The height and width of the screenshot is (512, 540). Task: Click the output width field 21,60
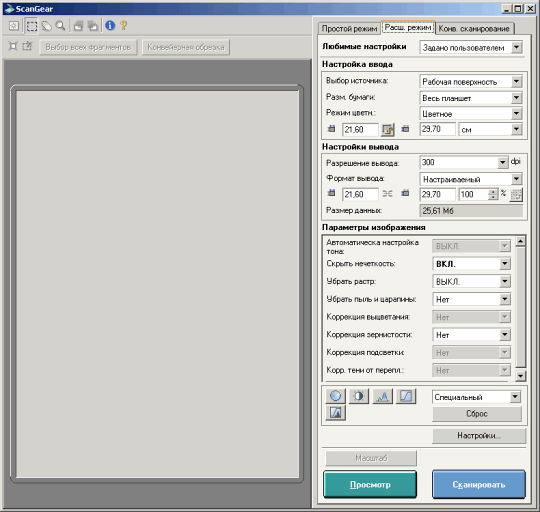tap(360, 194)
